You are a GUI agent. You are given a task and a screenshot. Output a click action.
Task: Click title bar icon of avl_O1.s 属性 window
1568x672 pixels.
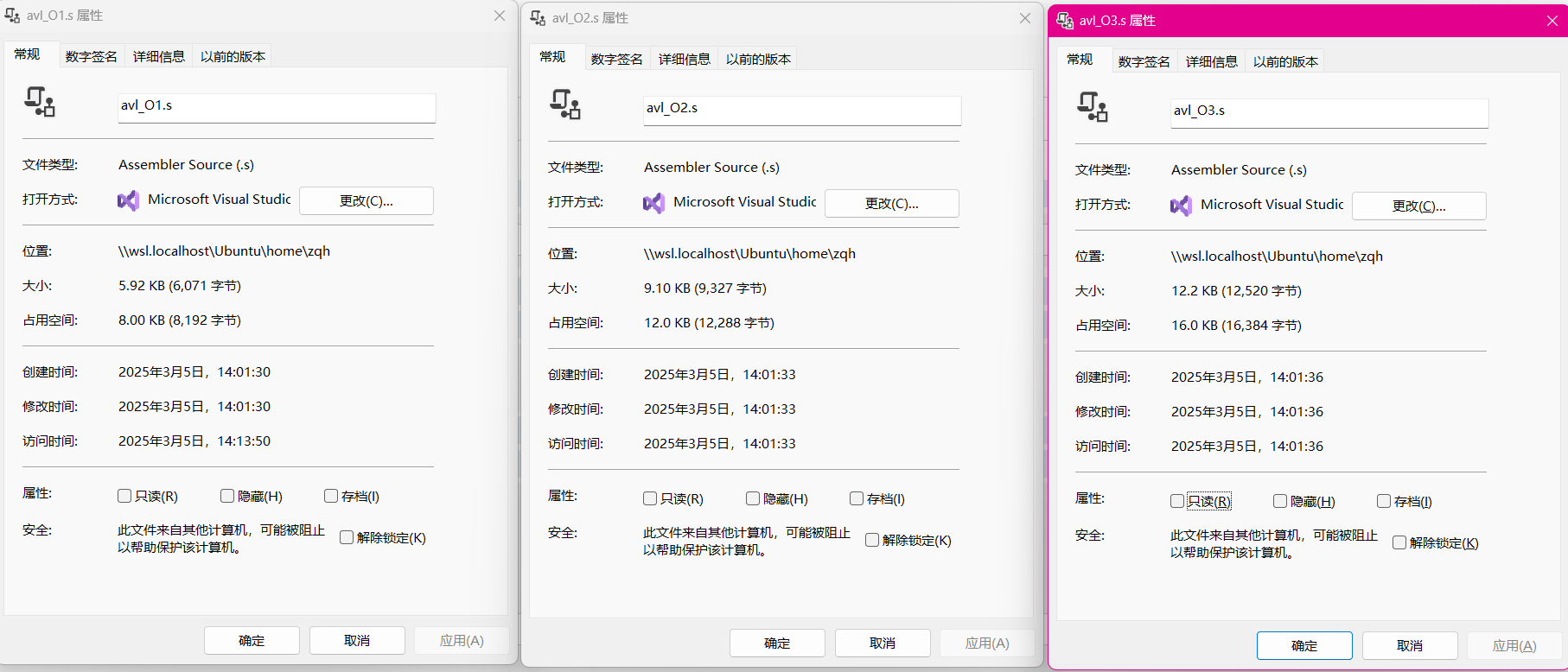(13, 16)
